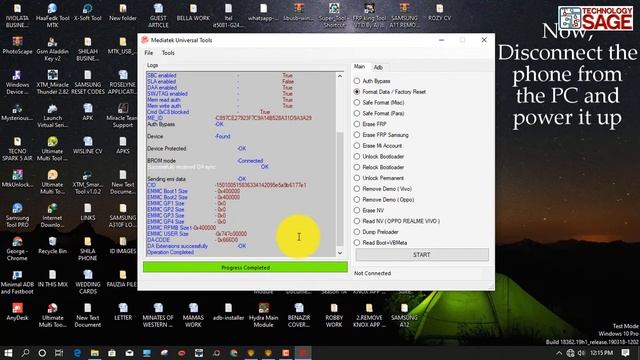The height and width of the screenshot is (360, 640).
Task: Select TECNO SPARK 5 AIR file
Action: point(17,149)
